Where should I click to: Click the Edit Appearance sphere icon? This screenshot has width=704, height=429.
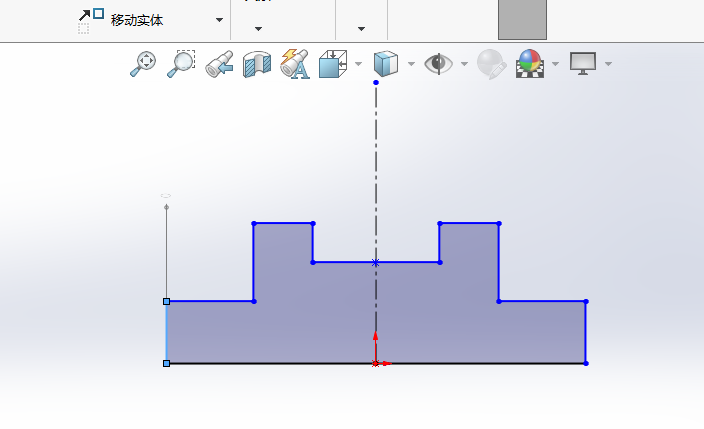point(492,64)
